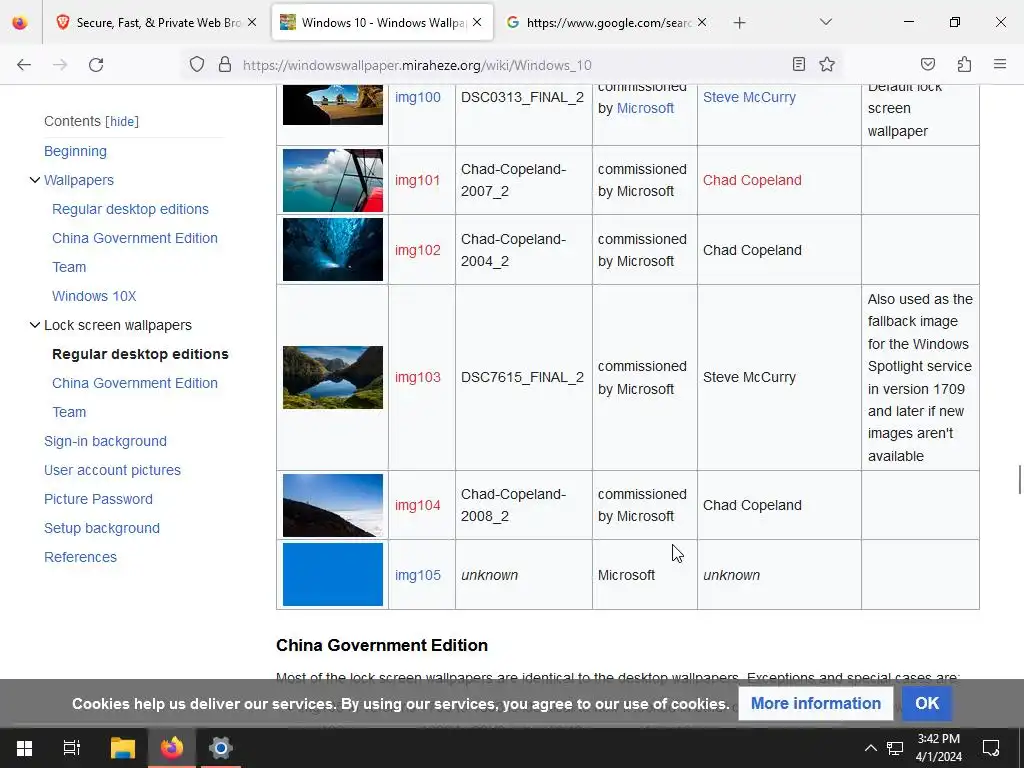Jump to References section
Image resolution: width=1024 pixels, height=768 pixels.
click(80, 557)
